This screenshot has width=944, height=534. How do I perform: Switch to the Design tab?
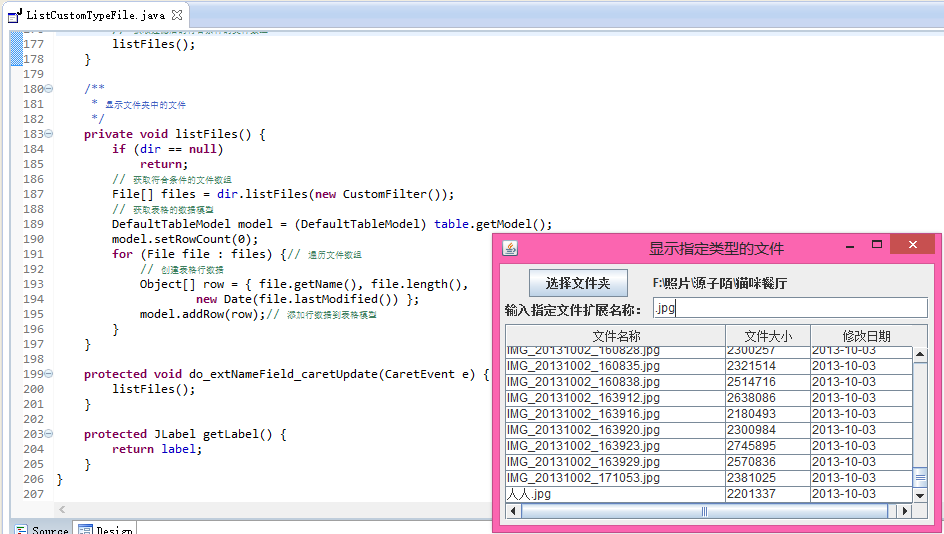pos(105,529)
